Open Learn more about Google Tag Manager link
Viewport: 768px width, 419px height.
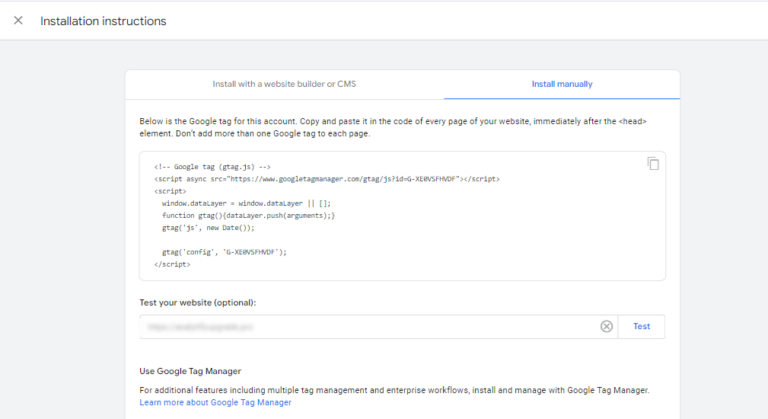pos(216,402)
